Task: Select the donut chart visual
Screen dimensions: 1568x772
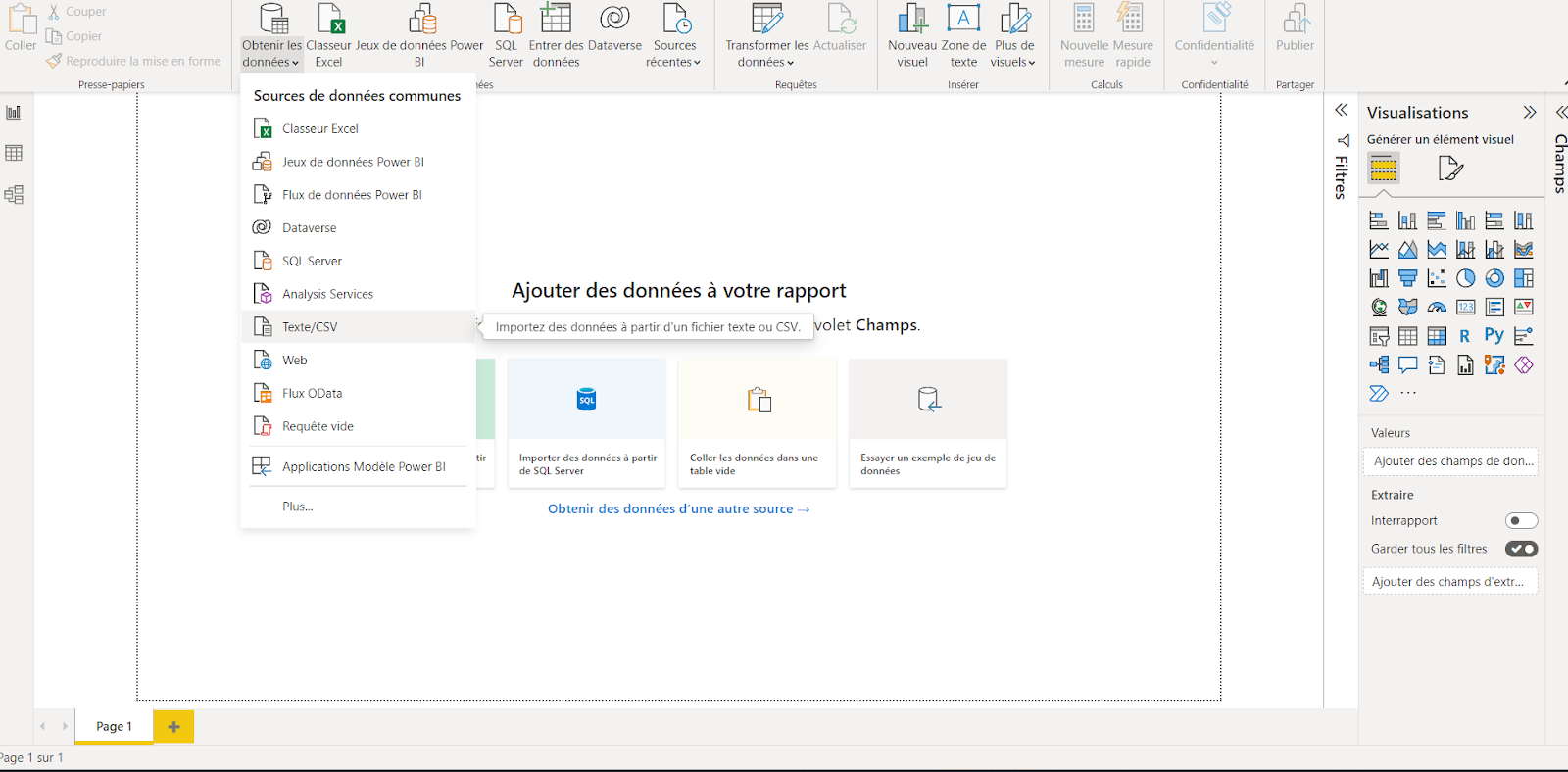Action: click(1494, 278)
